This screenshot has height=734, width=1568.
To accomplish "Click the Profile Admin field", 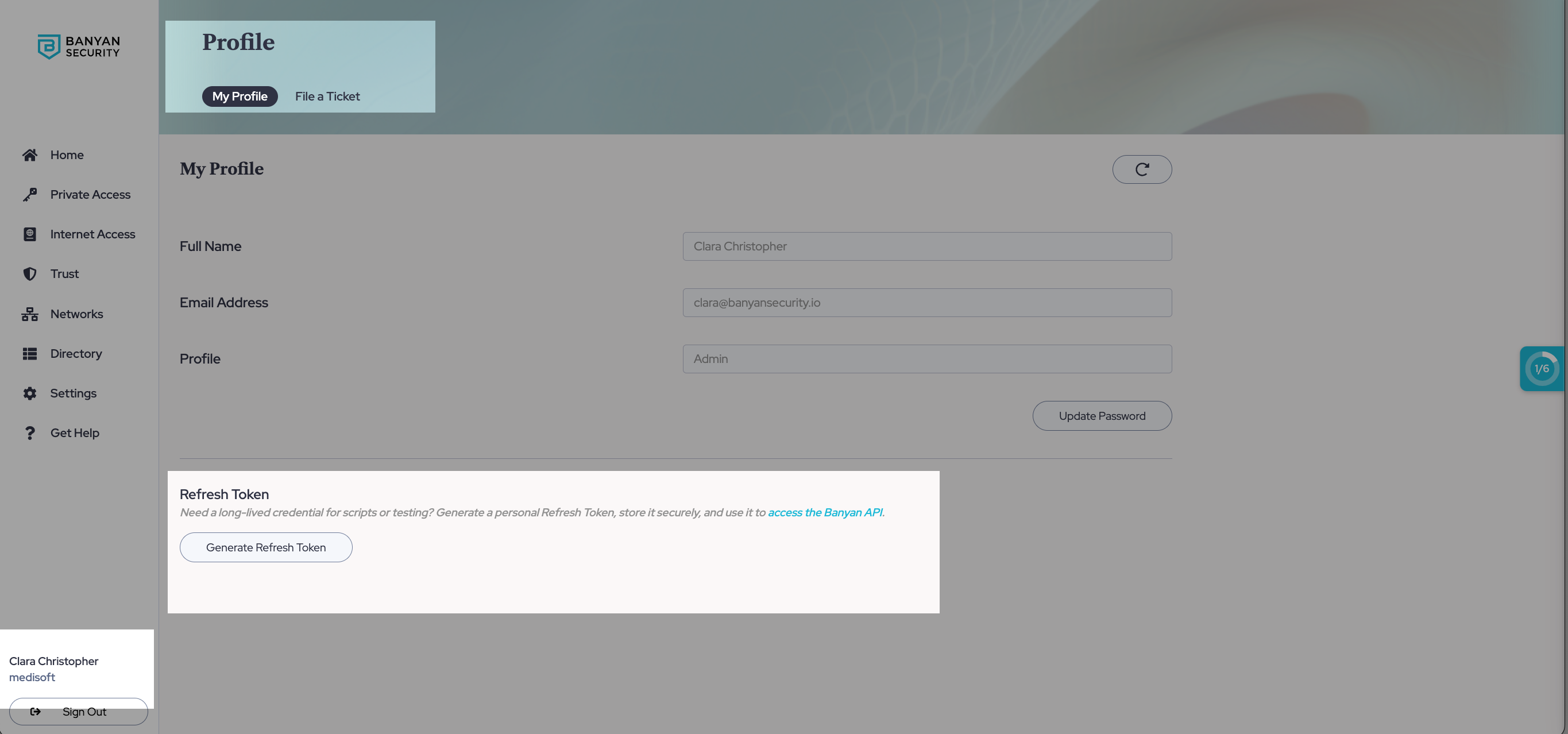I will click(926, 359).
